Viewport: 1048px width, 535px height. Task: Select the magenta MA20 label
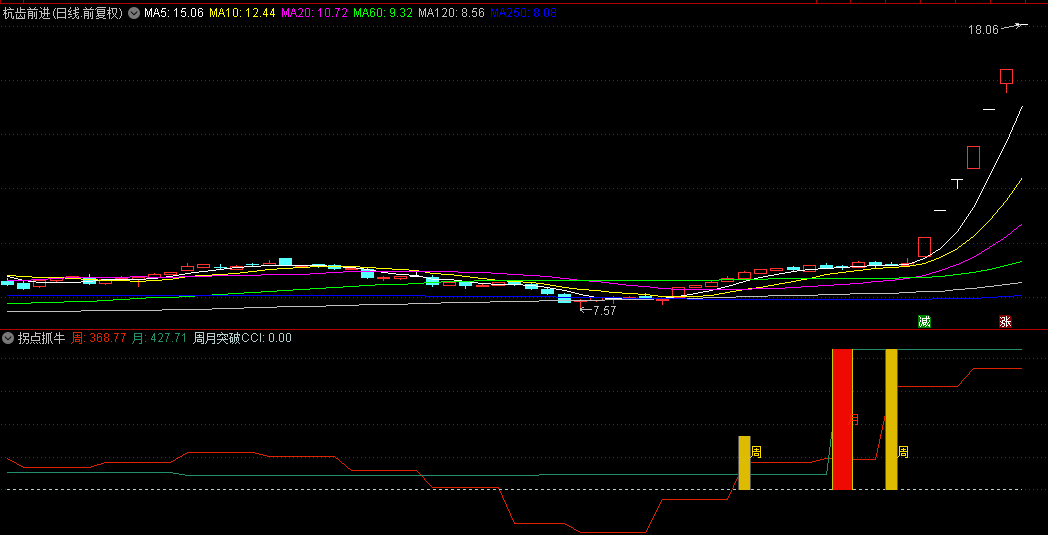[x=314, y=13]
